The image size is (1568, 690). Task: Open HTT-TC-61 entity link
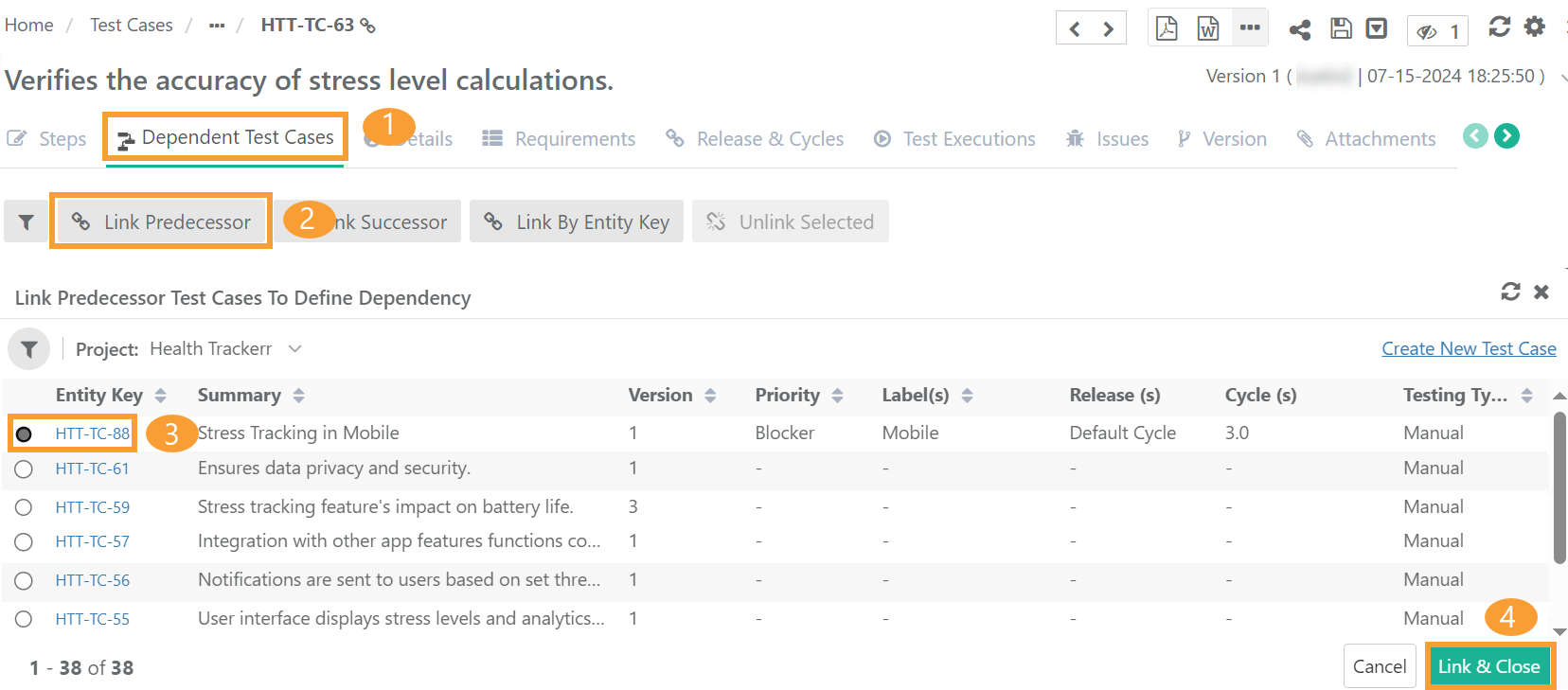pos(92,469)
